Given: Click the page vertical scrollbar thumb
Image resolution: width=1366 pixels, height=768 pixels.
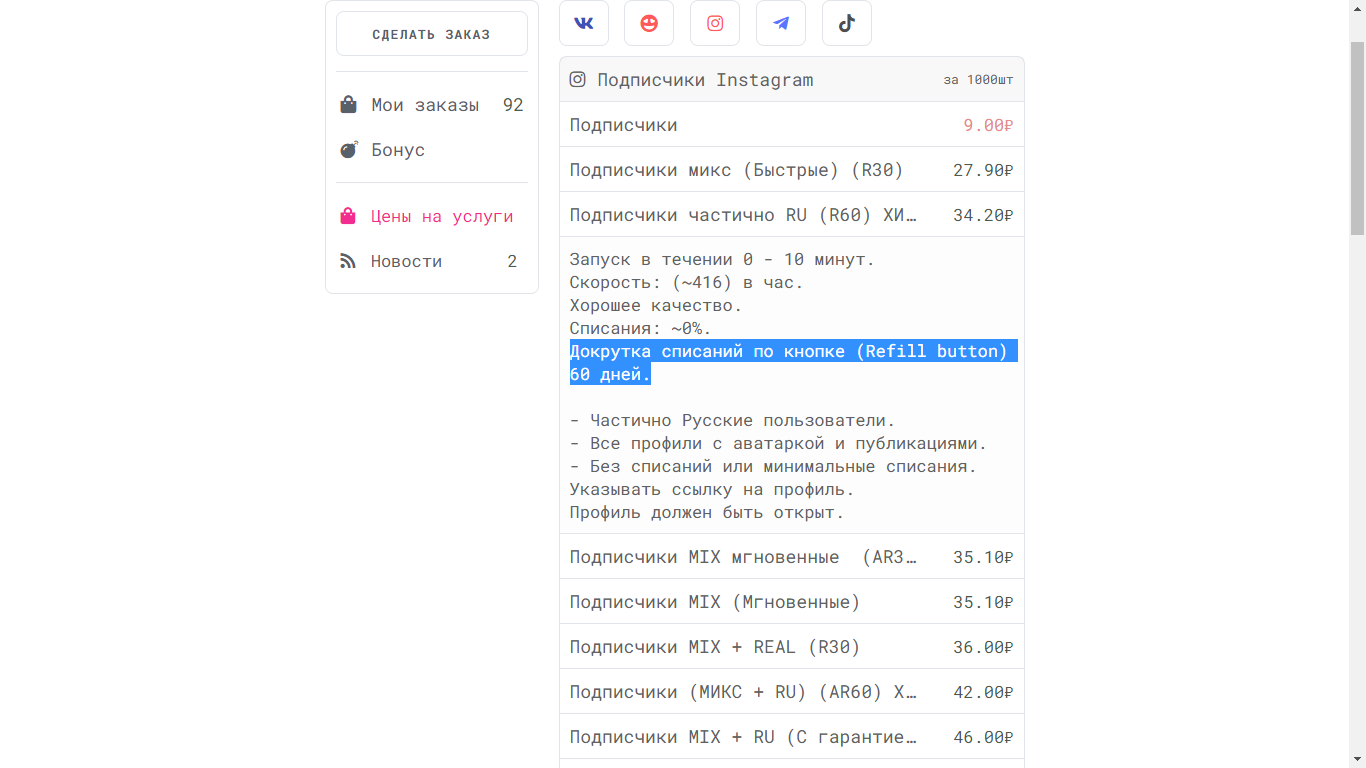Looking at the screenshot, I should [1357, 138].
